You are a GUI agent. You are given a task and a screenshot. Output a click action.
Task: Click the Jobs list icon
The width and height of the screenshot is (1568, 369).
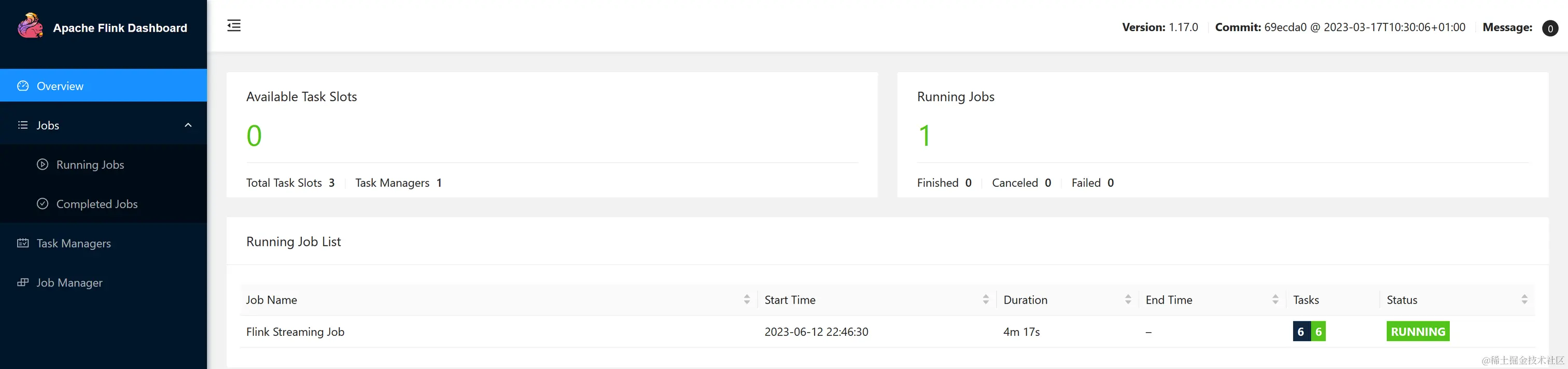(23, 125)
